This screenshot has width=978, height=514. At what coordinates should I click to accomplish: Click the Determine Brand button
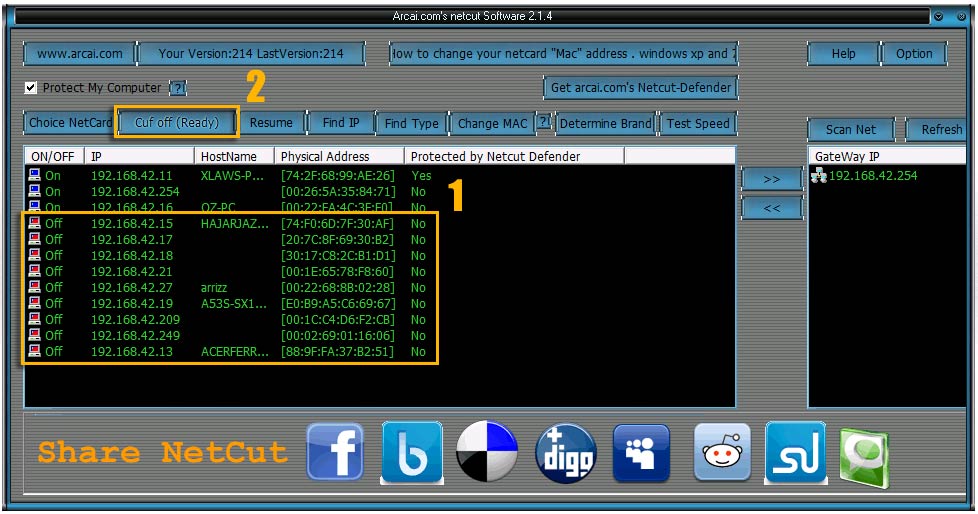click(x=606, y=124)
